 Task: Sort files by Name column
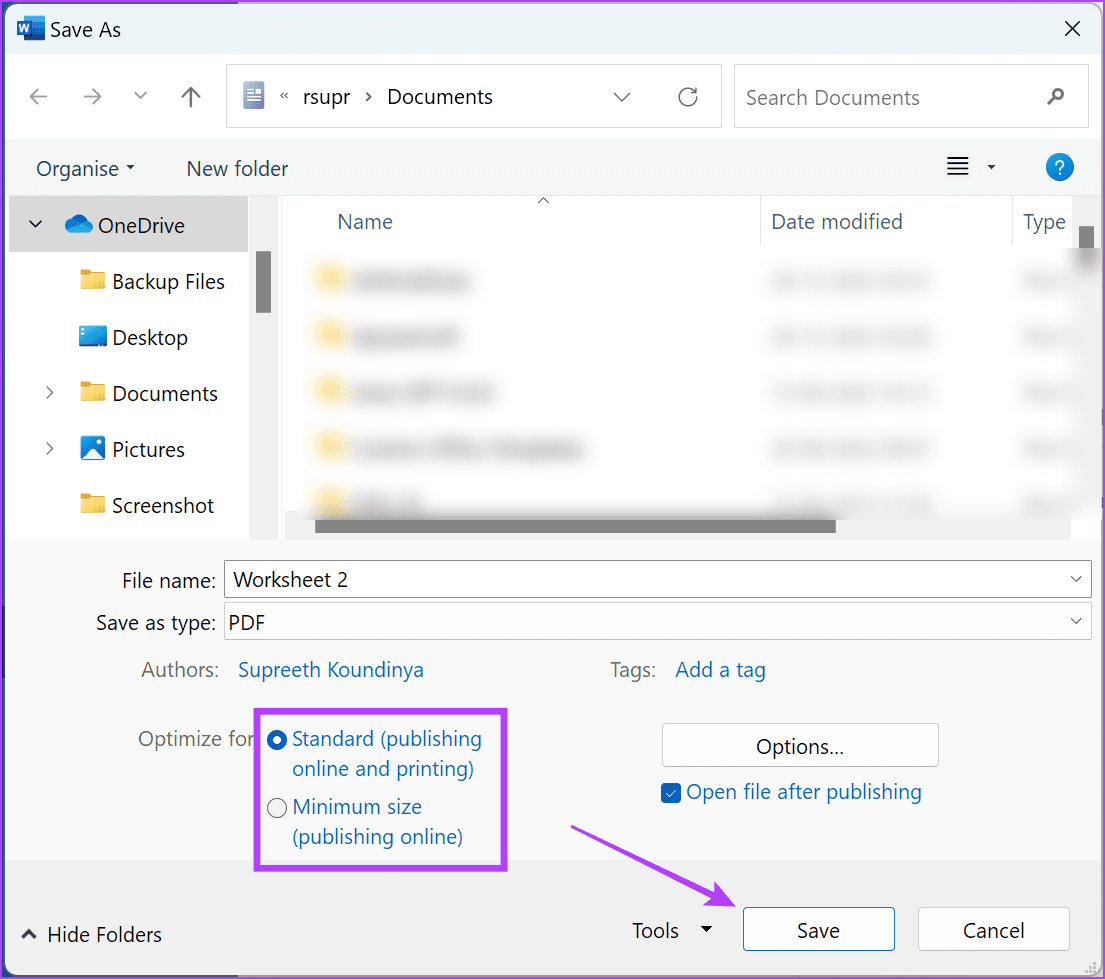click(x=365, y=222)
